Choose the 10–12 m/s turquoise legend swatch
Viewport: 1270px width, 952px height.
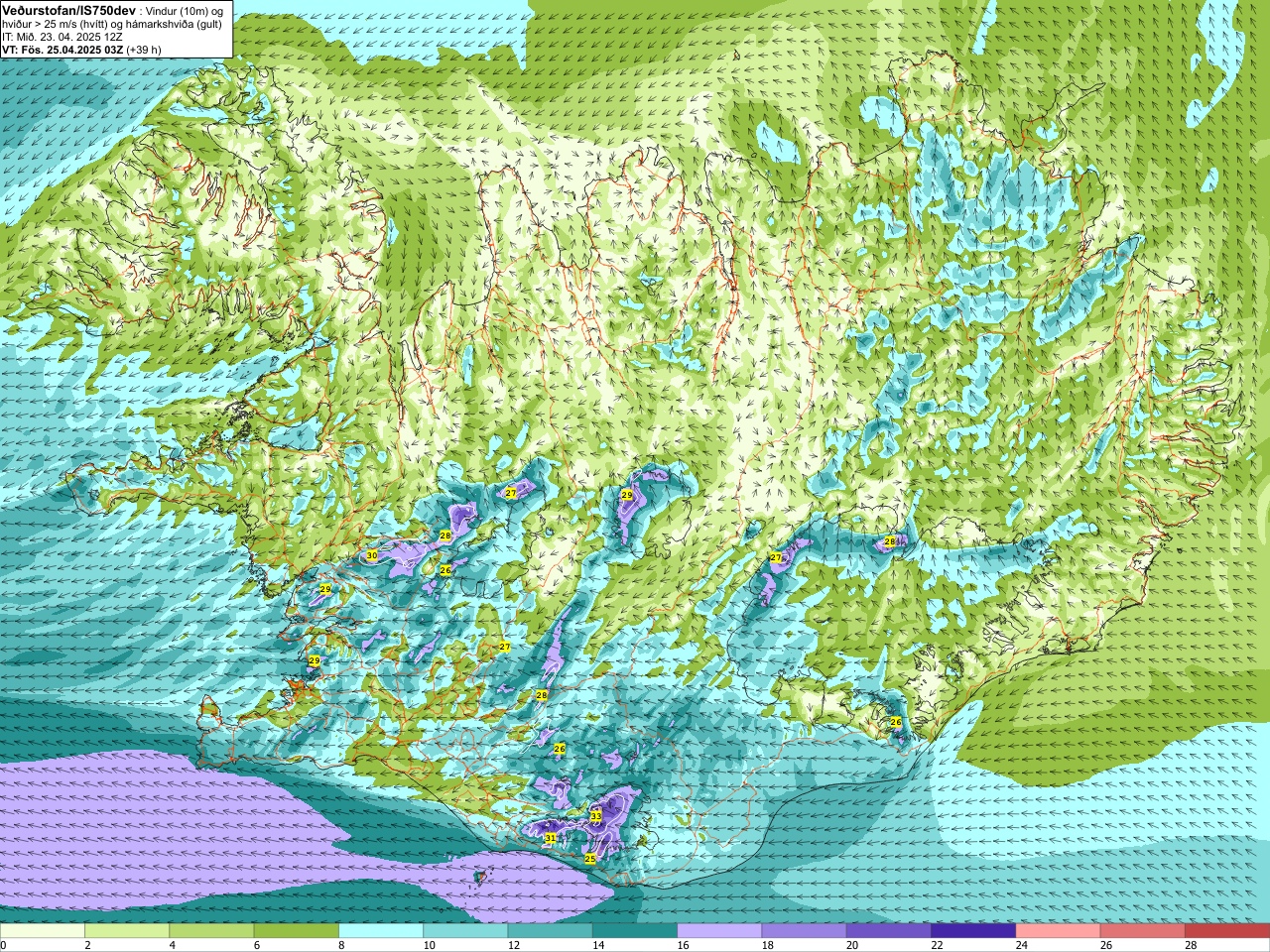pos(465,931)
